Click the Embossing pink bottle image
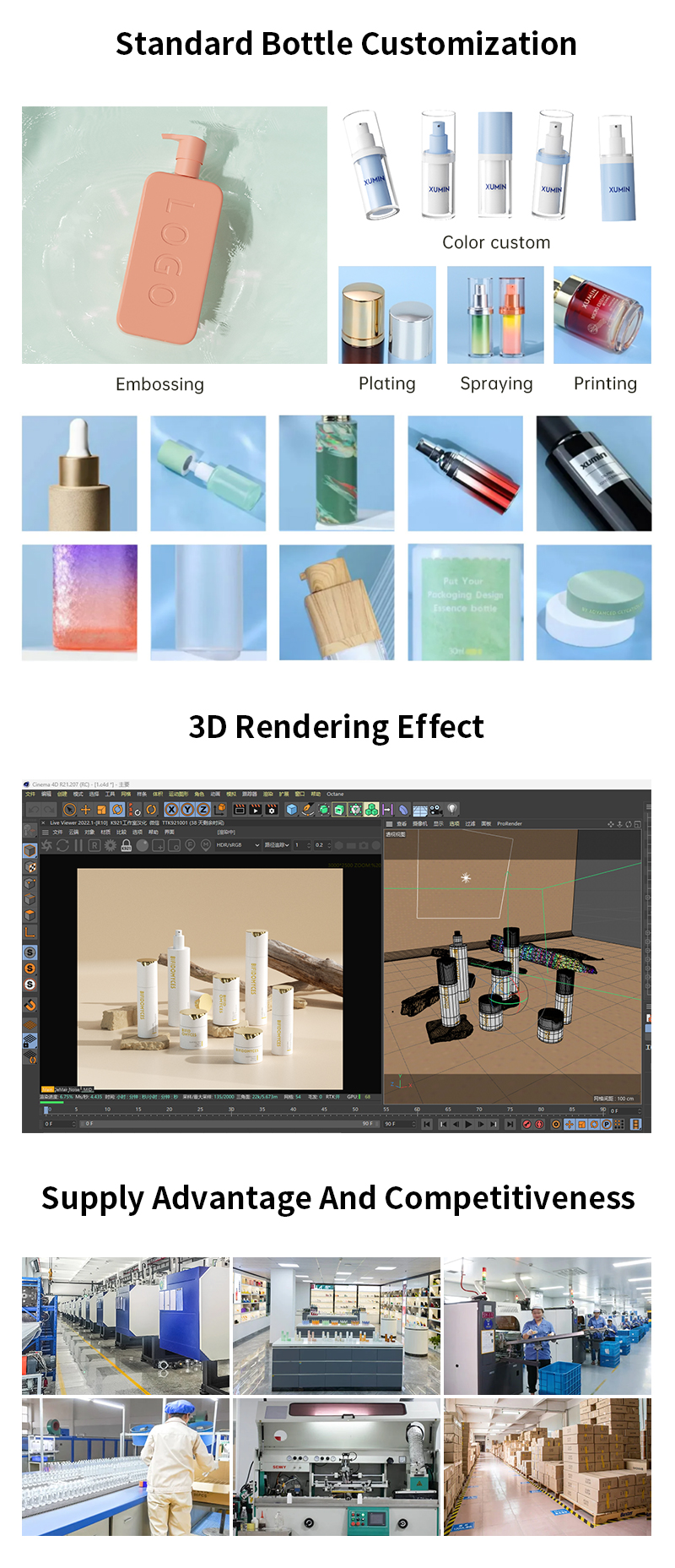Viewport: 675px width, 1568px height. coord(175,235)
